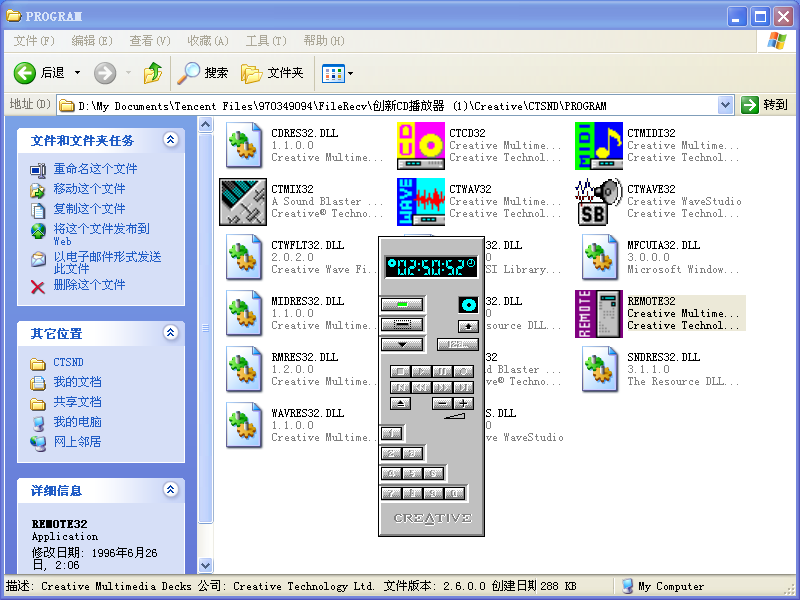
Task: Click the 转到 go button
Action: coord(765,105)
